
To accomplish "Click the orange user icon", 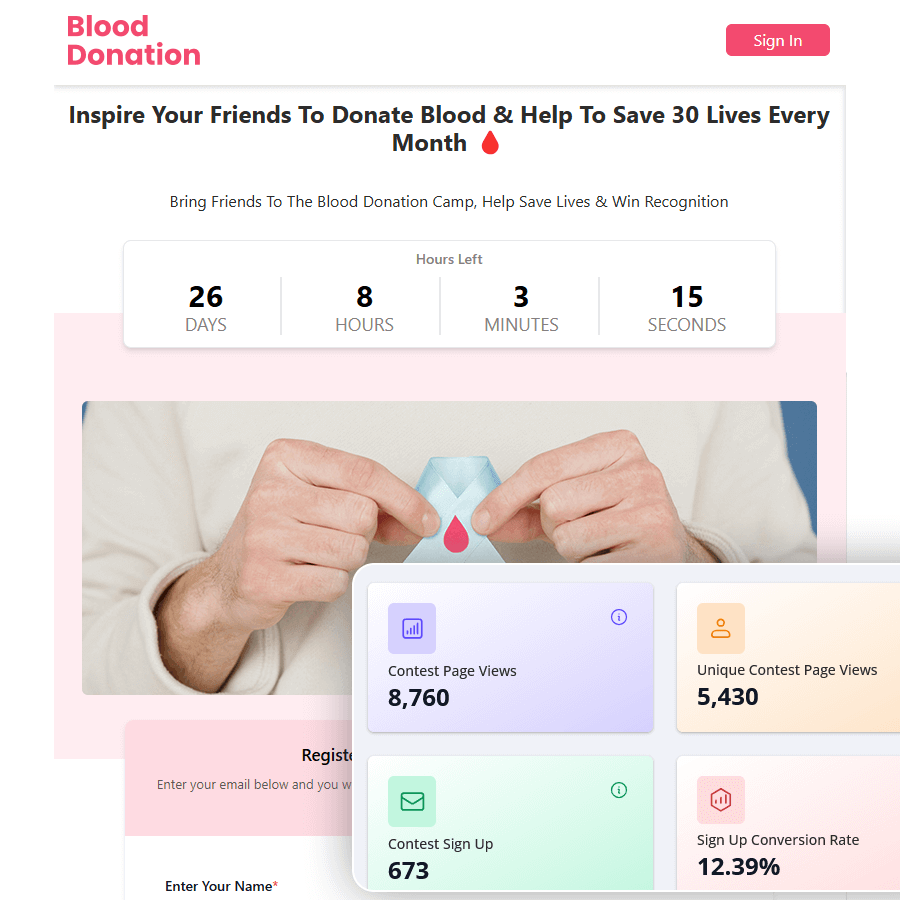I will coord(720,628).
